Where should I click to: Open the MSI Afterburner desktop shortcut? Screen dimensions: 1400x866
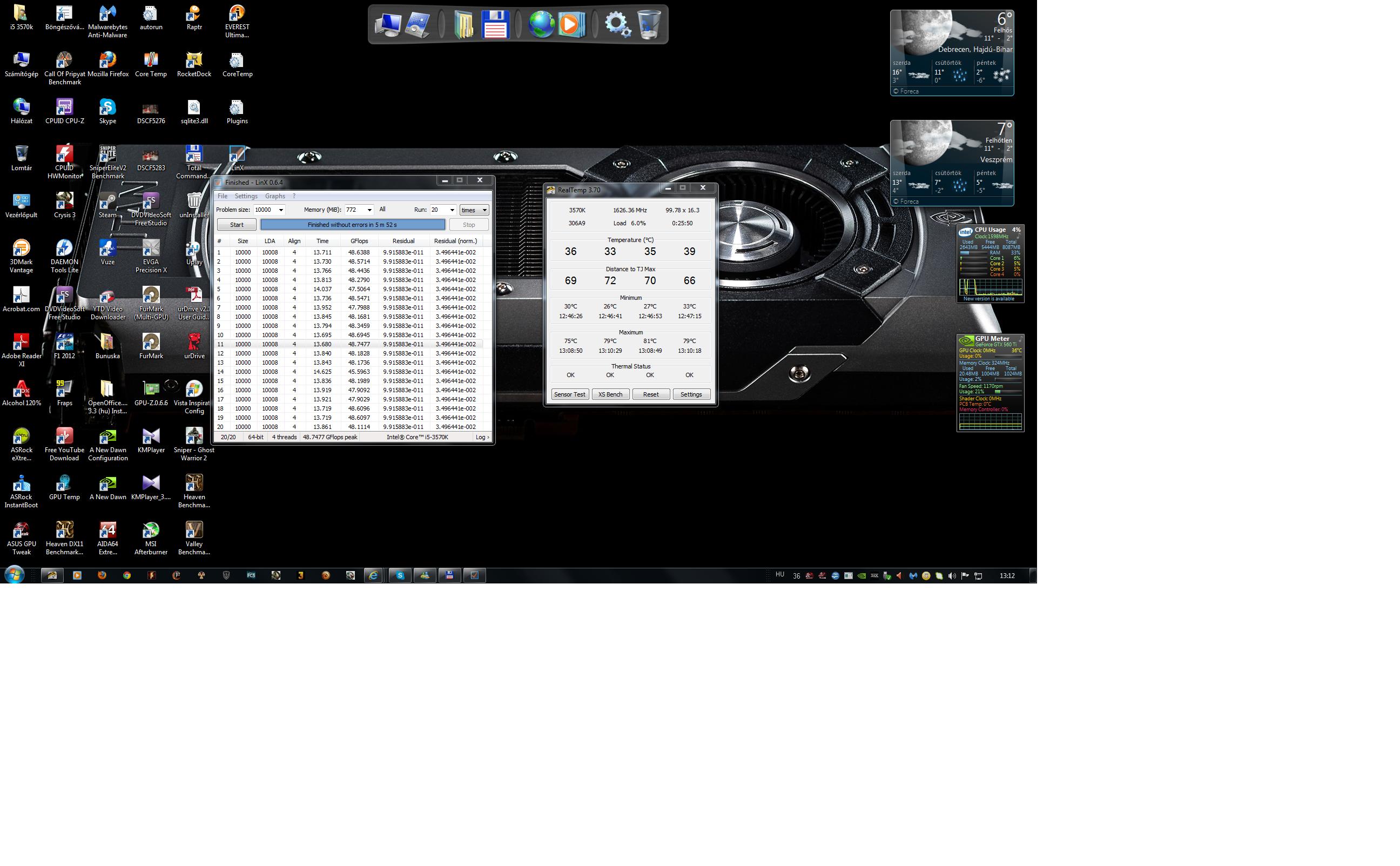pos(151,531)
